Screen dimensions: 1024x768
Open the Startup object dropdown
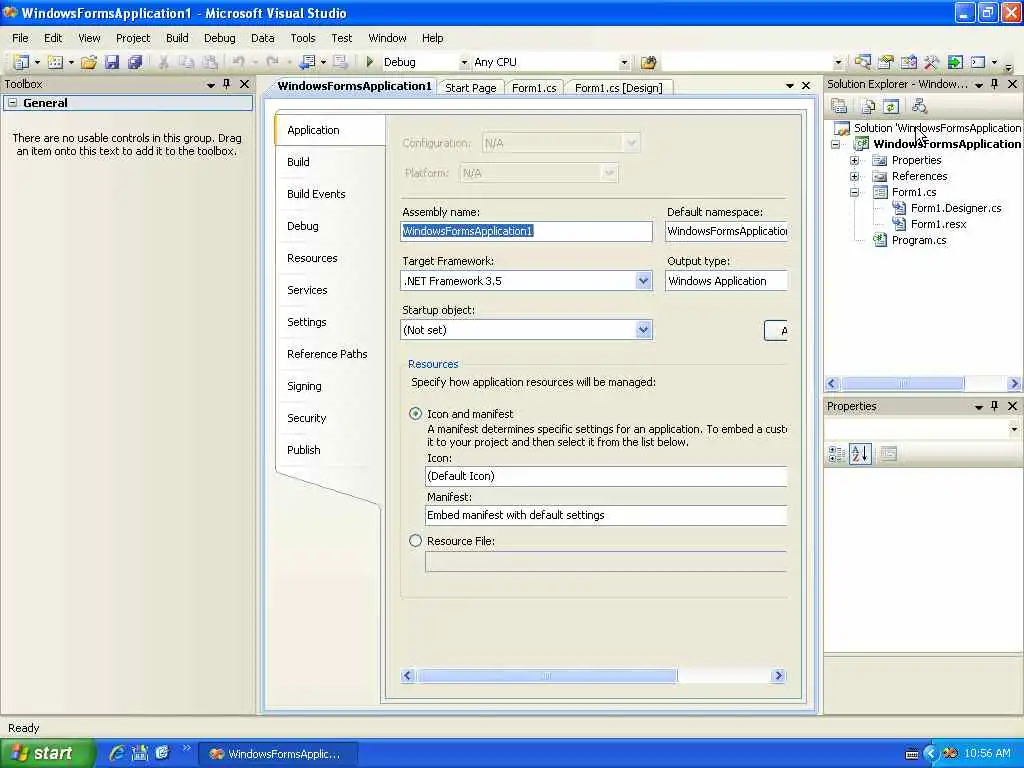[643, 330]
